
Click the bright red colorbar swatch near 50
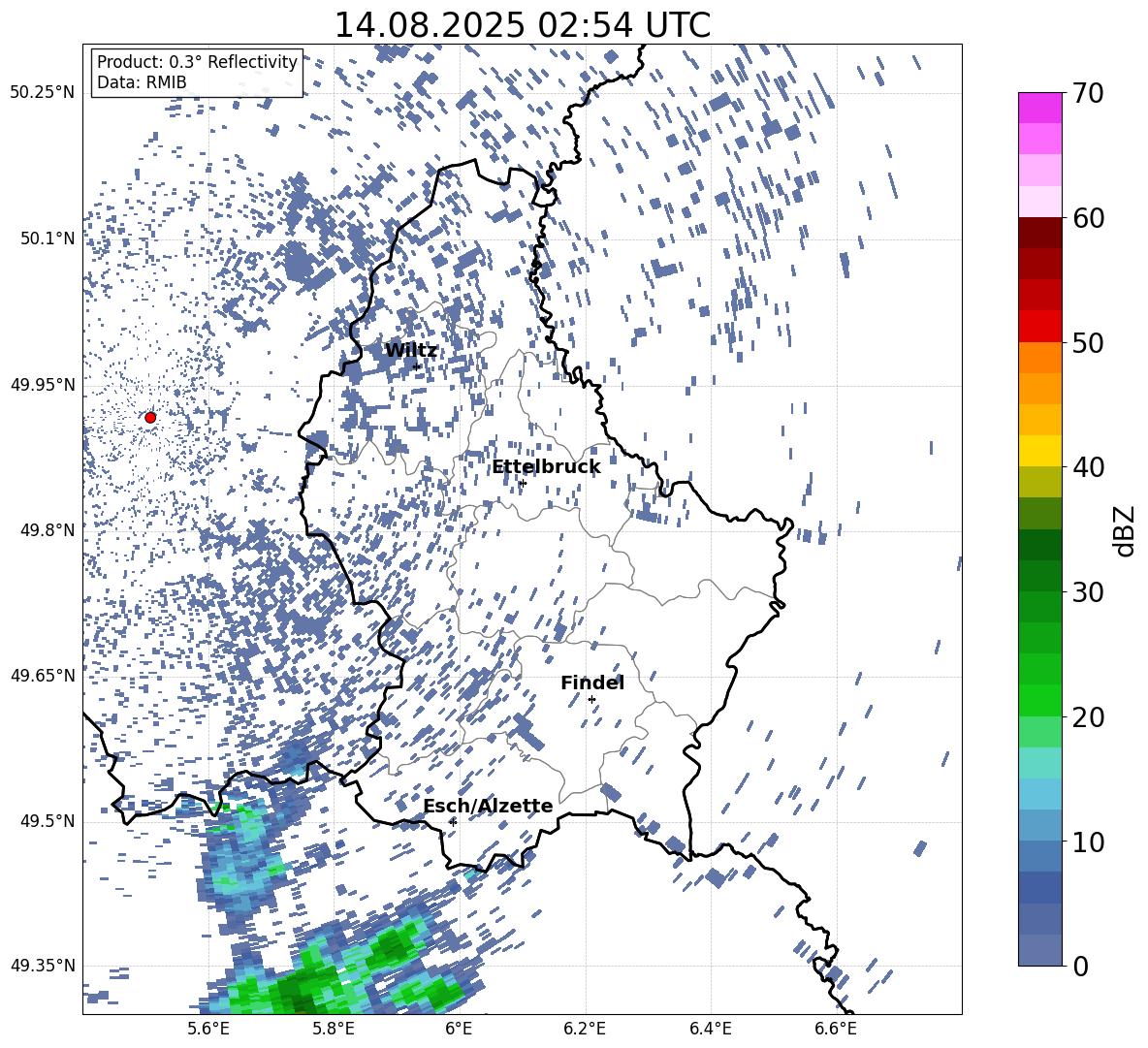(x=1039, y=327)
